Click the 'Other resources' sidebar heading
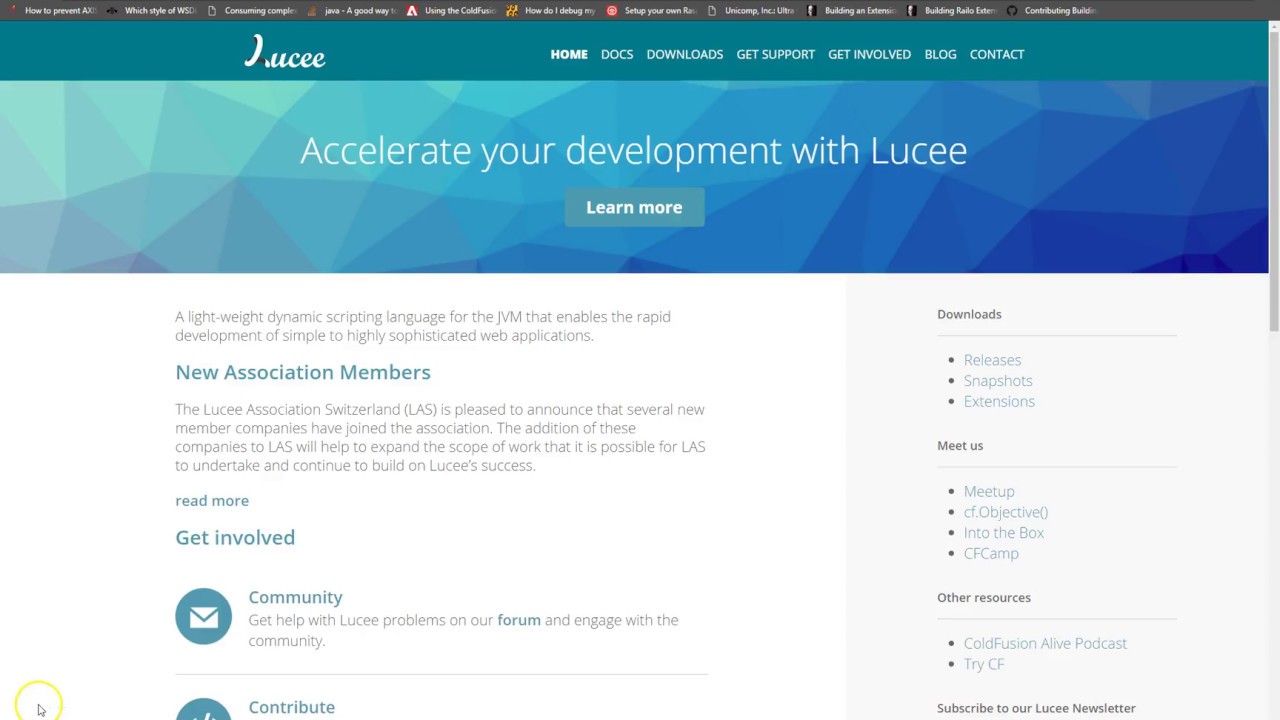The image size is (1280, 720). 984,597
